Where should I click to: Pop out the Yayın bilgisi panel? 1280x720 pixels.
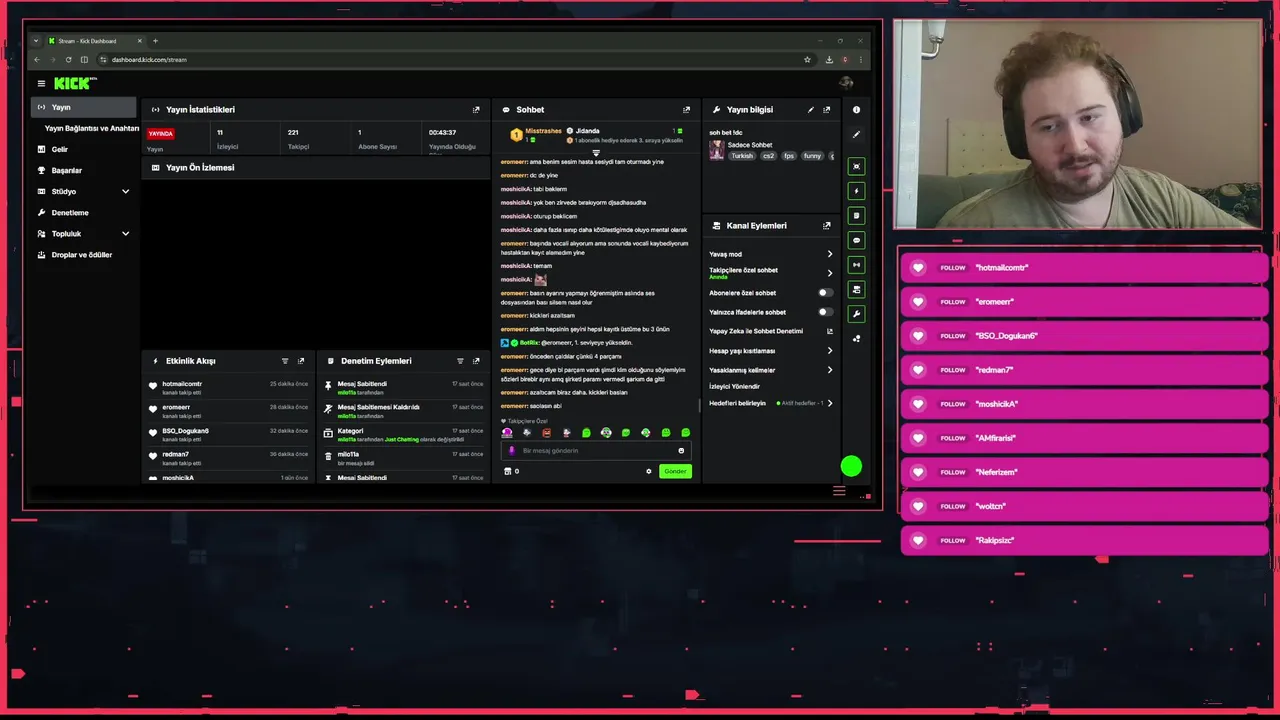click(x=826, y=110)
